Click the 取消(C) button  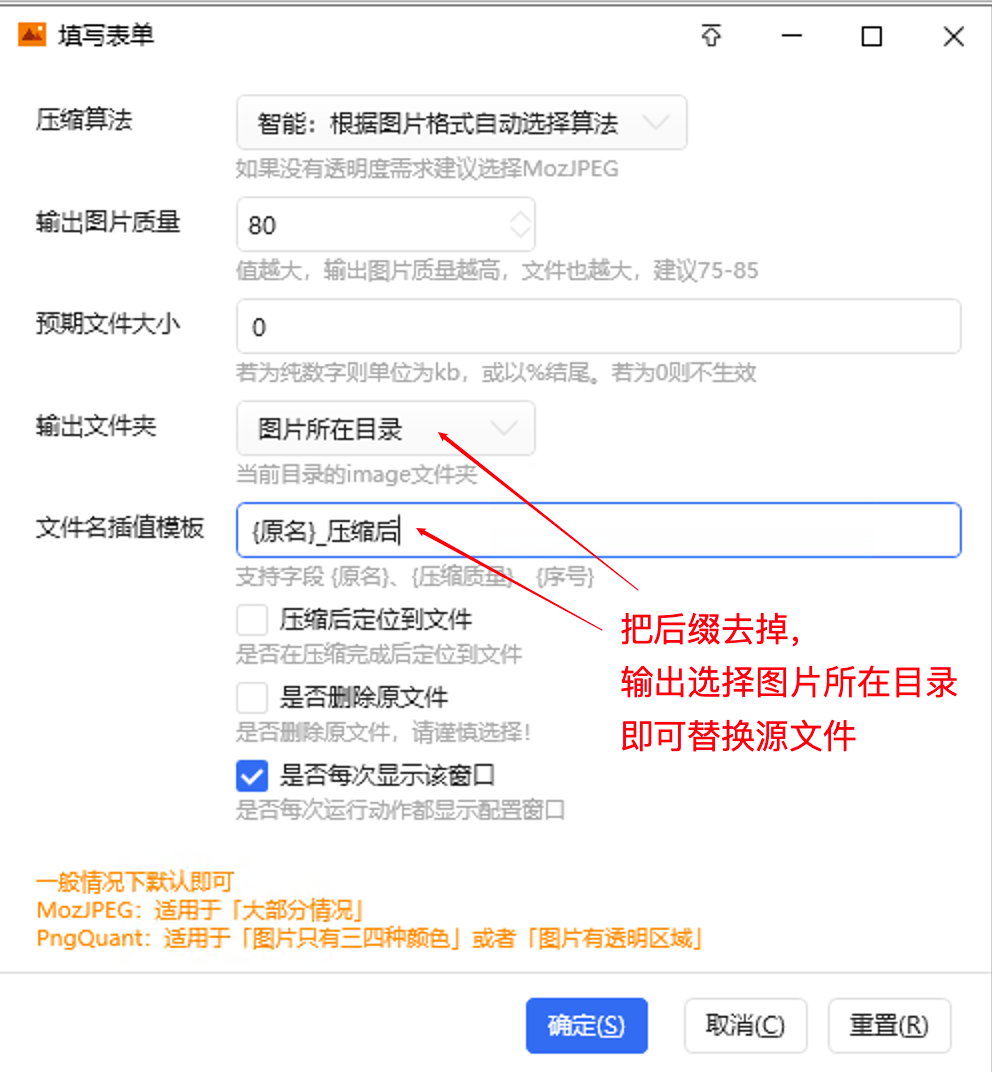[x=745, y=1025]
